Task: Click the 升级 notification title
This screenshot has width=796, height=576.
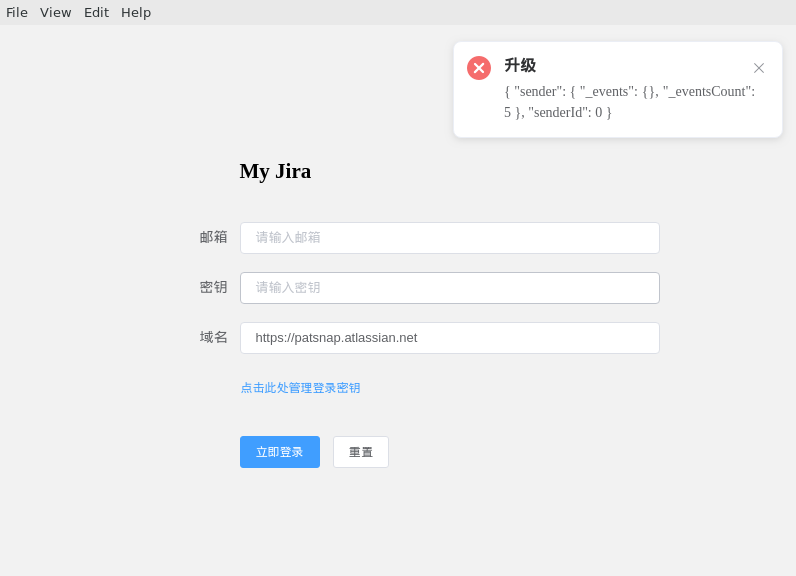Action: tap(520, 65)
